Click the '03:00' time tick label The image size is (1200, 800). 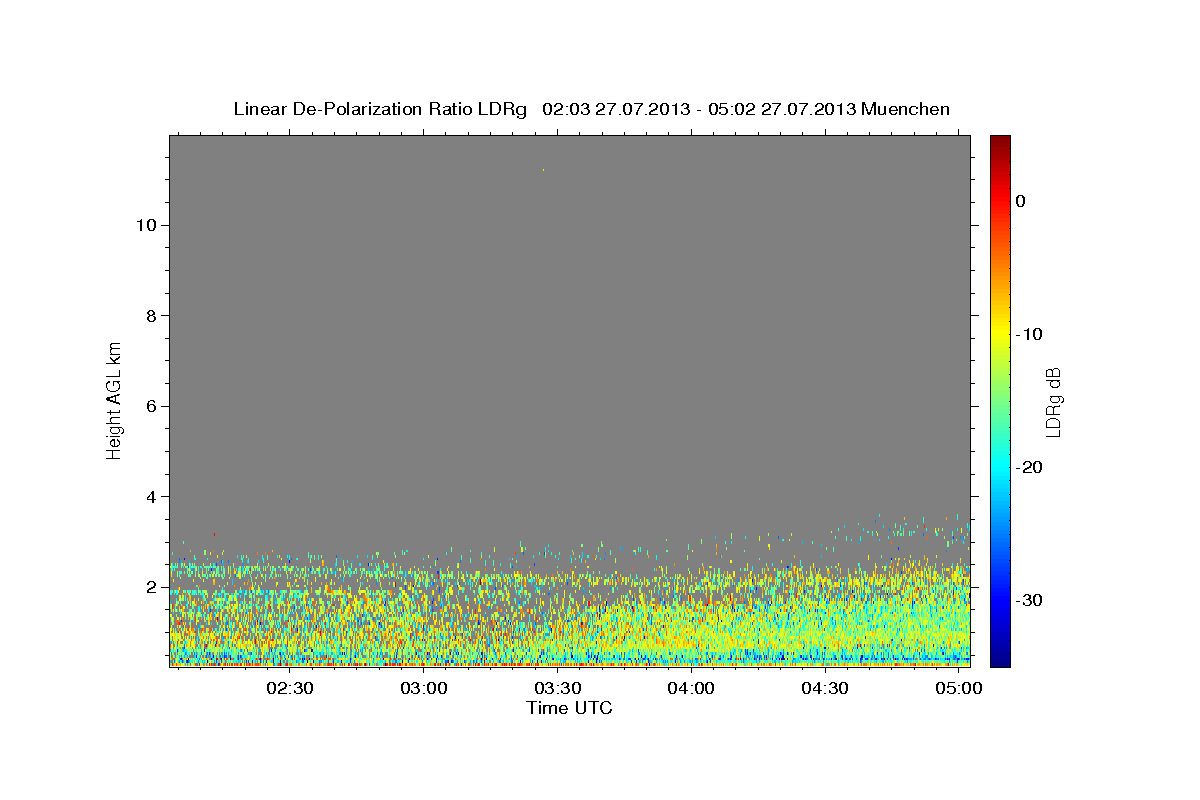[424, 689]
